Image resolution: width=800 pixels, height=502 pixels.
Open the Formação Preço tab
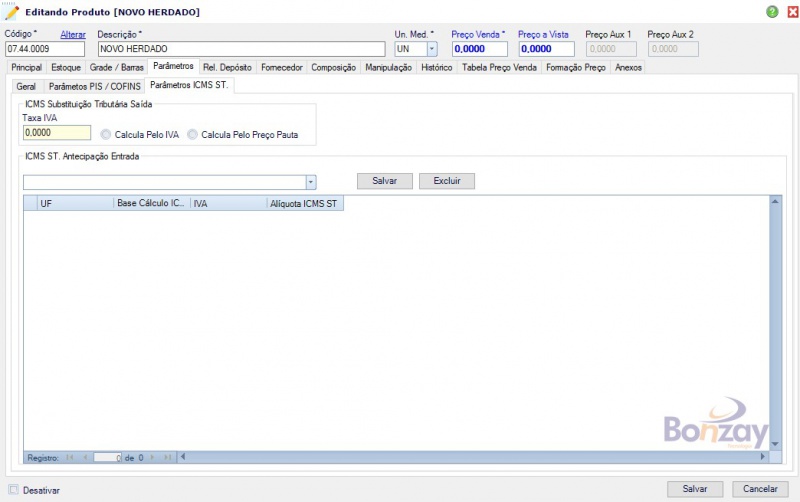[x=576, y=68]
